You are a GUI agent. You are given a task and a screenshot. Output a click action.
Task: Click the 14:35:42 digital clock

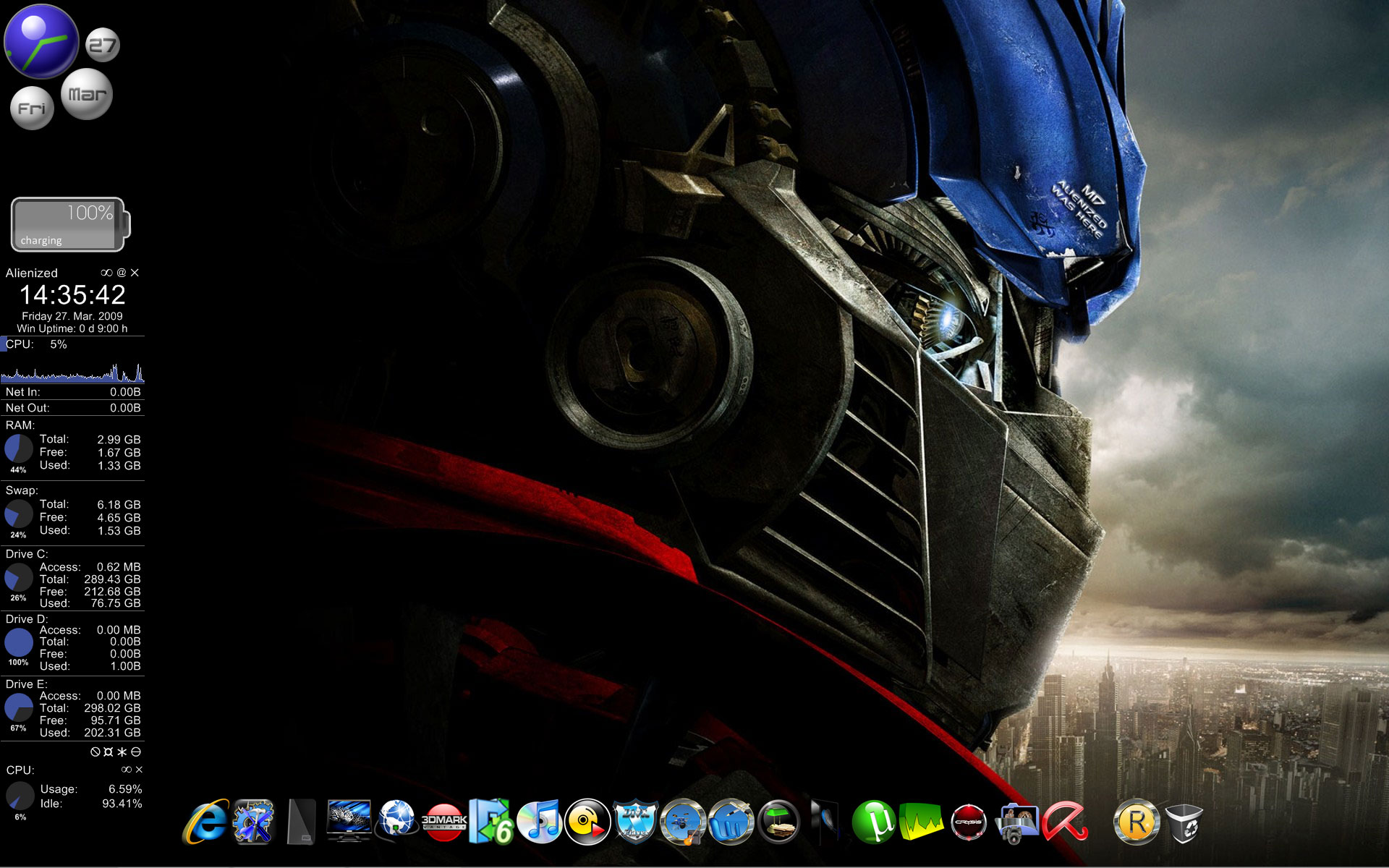pos(72,294)
